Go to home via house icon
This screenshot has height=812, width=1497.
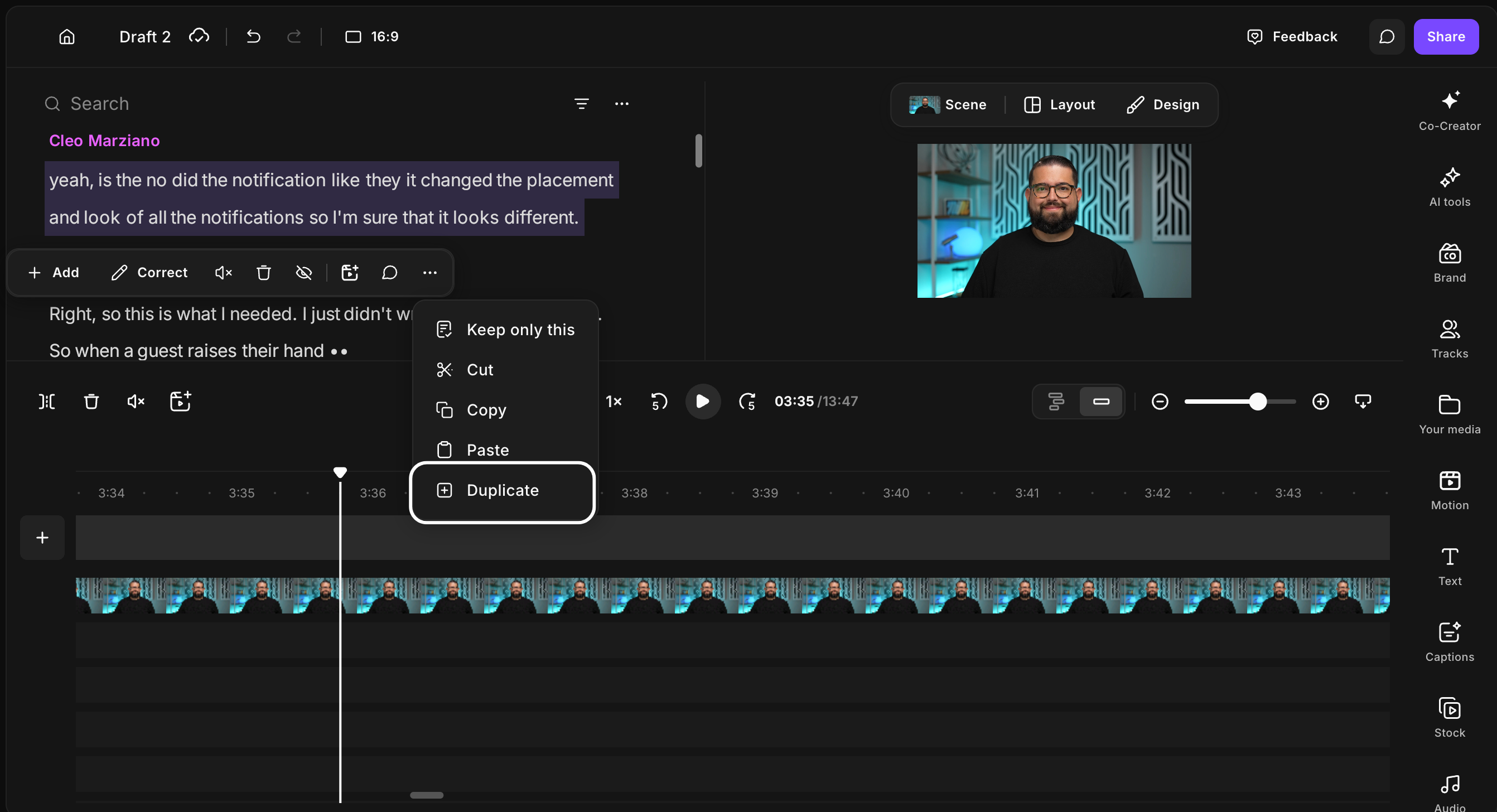pos(67,37)
